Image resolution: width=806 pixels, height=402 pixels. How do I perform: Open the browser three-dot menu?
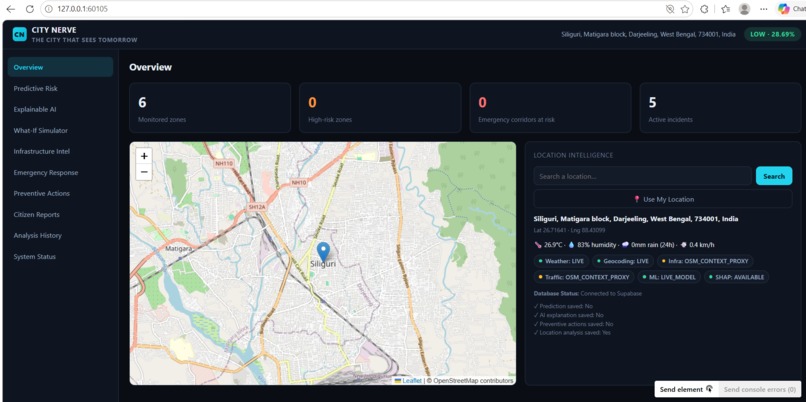tap(764, 9)
